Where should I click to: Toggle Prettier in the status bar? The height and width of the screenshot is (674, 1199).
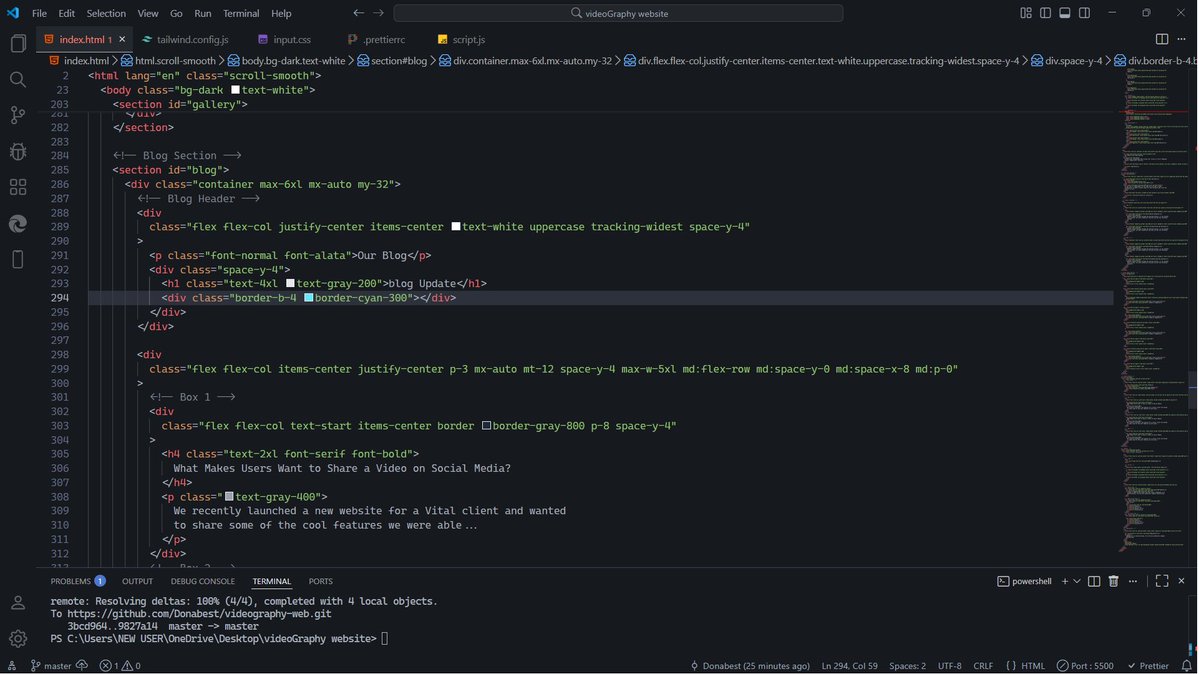point(1149,665)
